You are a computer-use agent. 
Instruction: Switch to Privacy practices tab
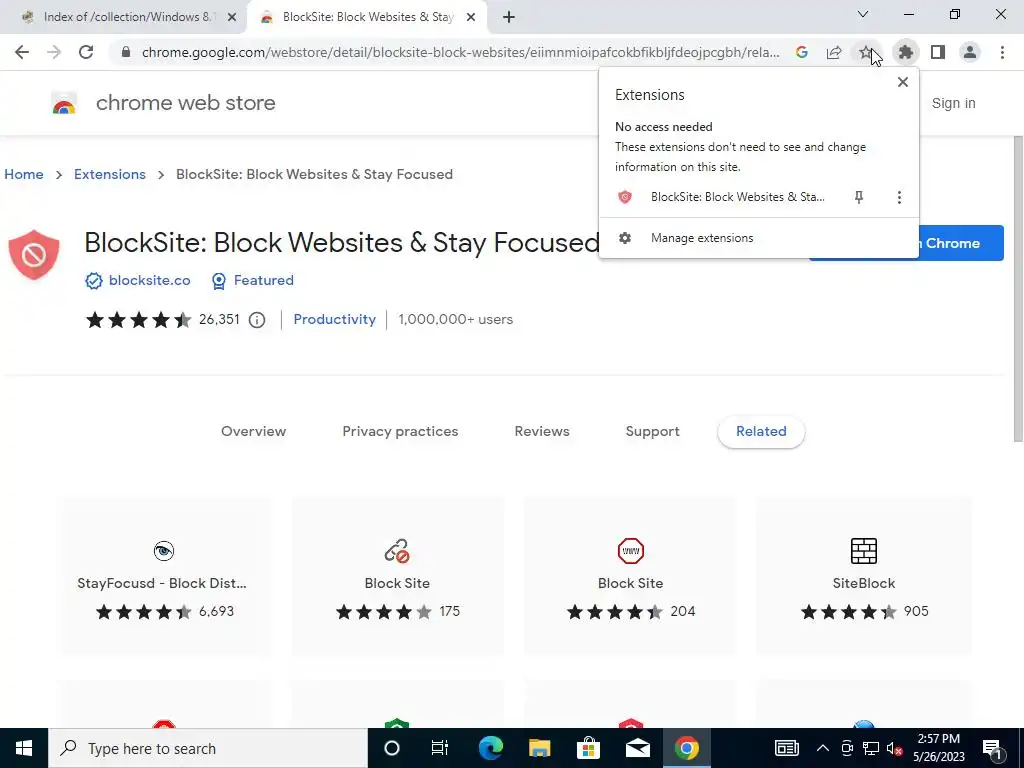(x=400, y=432)
